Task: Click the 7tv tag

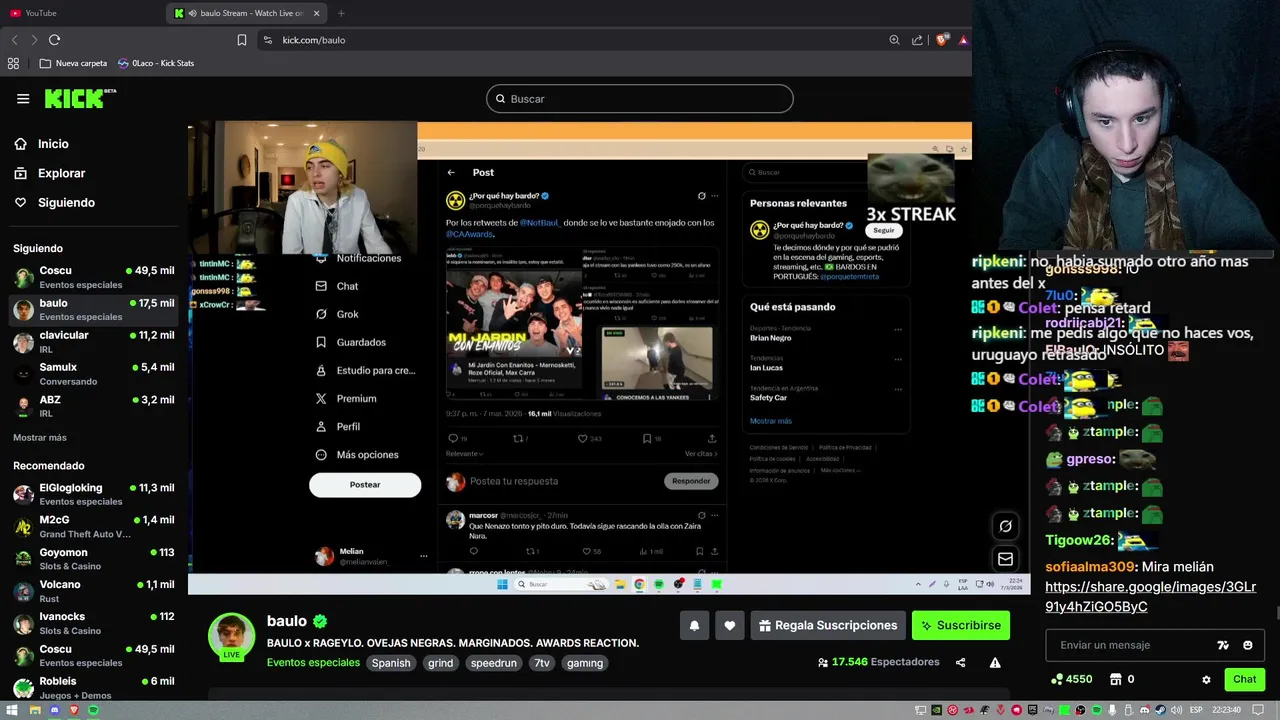Action: click(x=542, y=663)
